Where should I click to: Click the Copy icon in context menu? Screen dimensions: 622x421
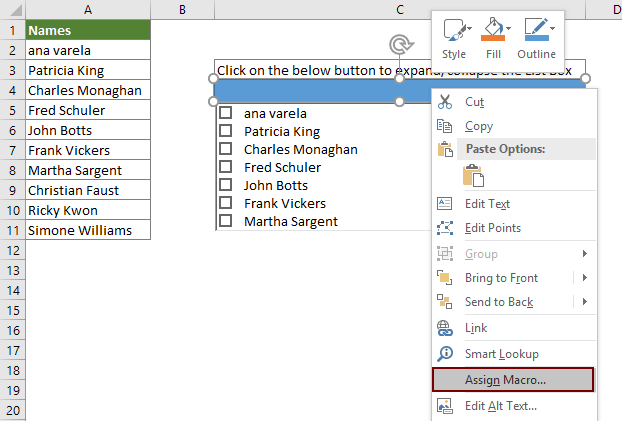[x=446, y=126]
